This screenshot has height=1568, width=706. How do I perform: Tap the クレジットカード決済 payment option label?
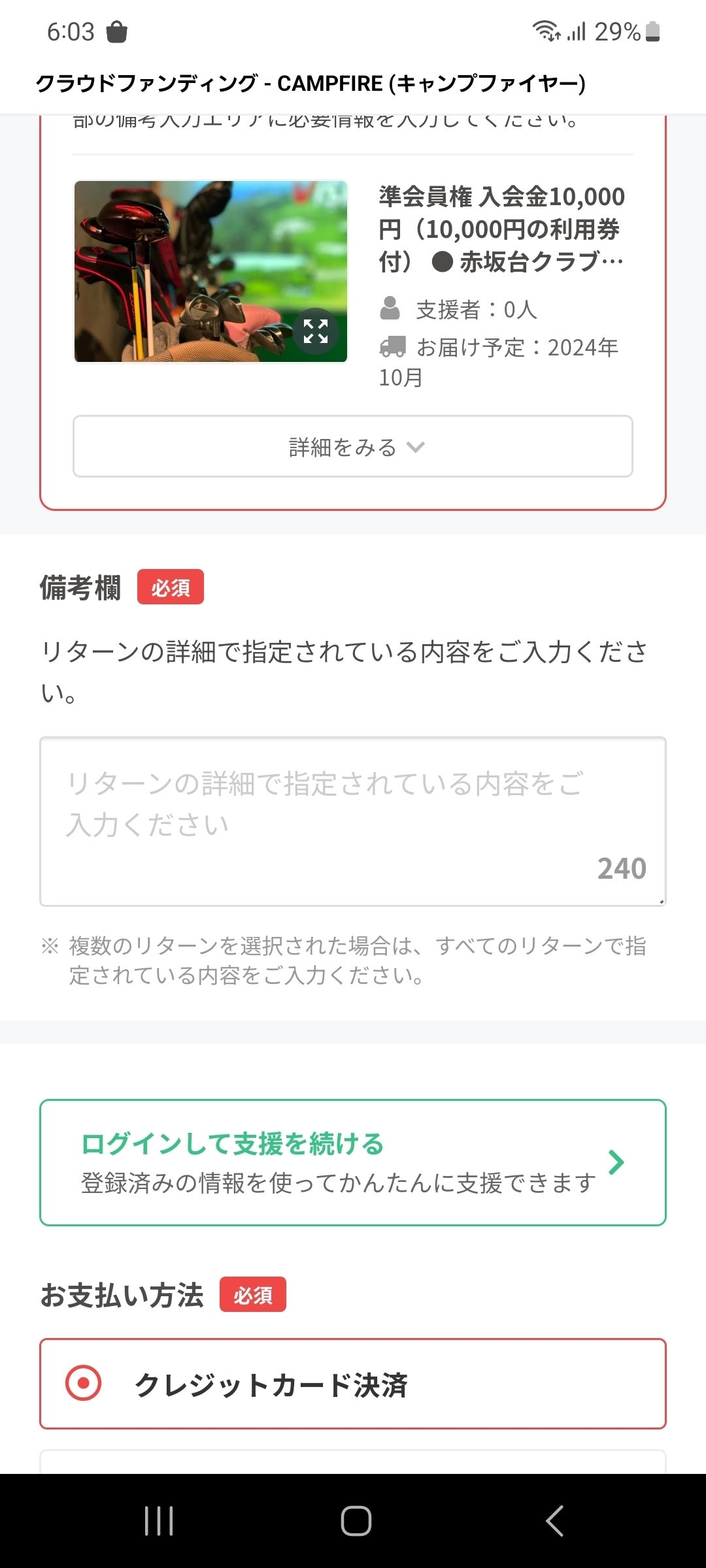point(271,1384)
